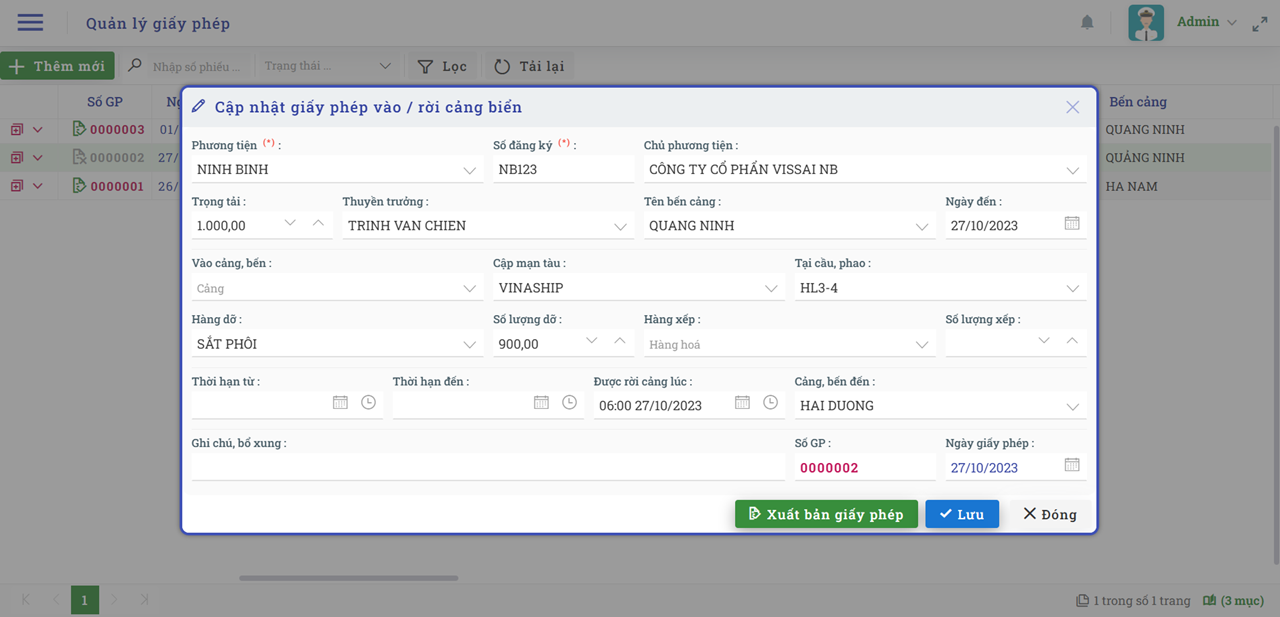Increase Trọng tải value with up arrow
Image resolution: width=1280 pixels, height=617 pixels.
click(318, 223)
